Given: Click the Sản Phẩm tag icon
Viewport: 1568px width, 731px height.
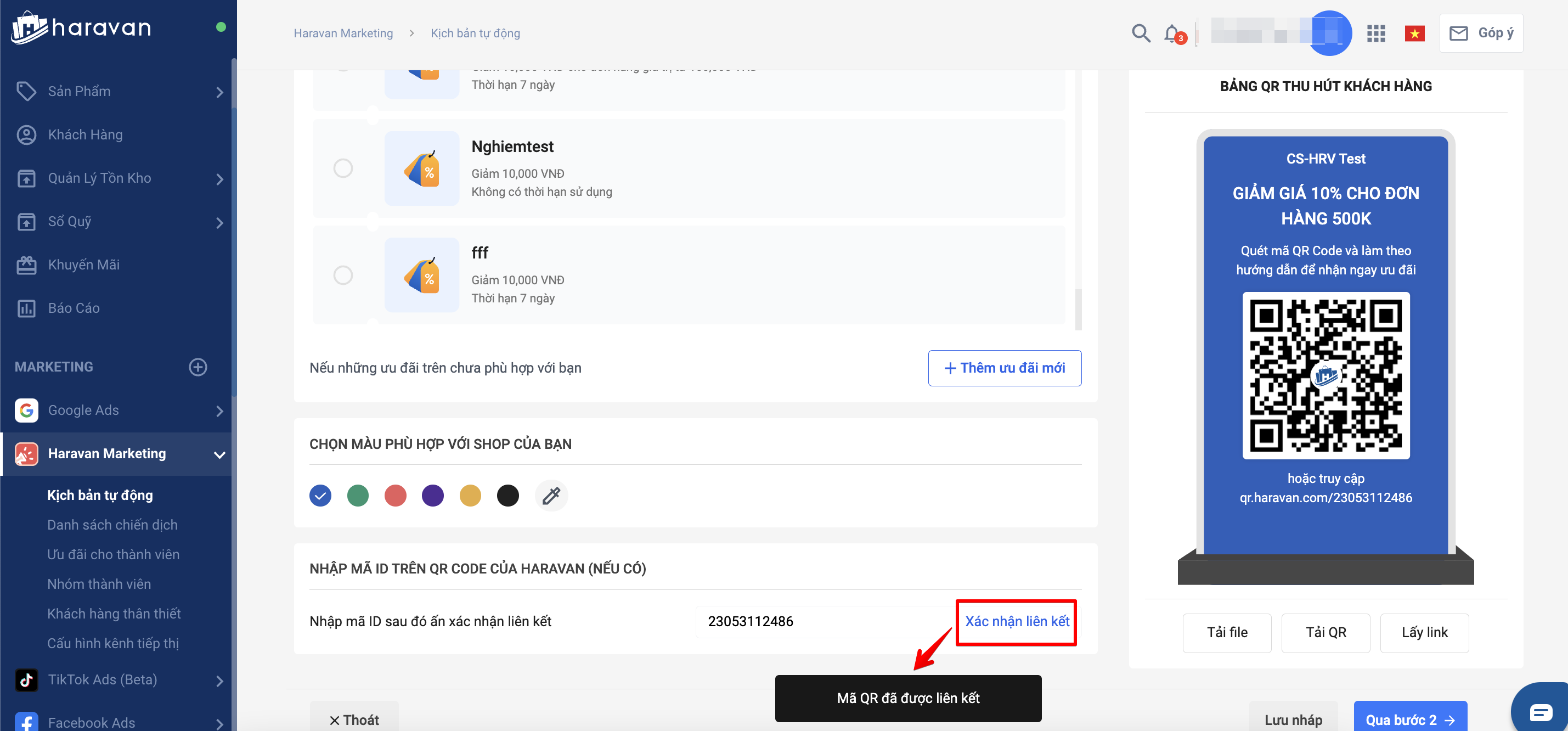Looking at the screenshot, I should pos(26,91).
